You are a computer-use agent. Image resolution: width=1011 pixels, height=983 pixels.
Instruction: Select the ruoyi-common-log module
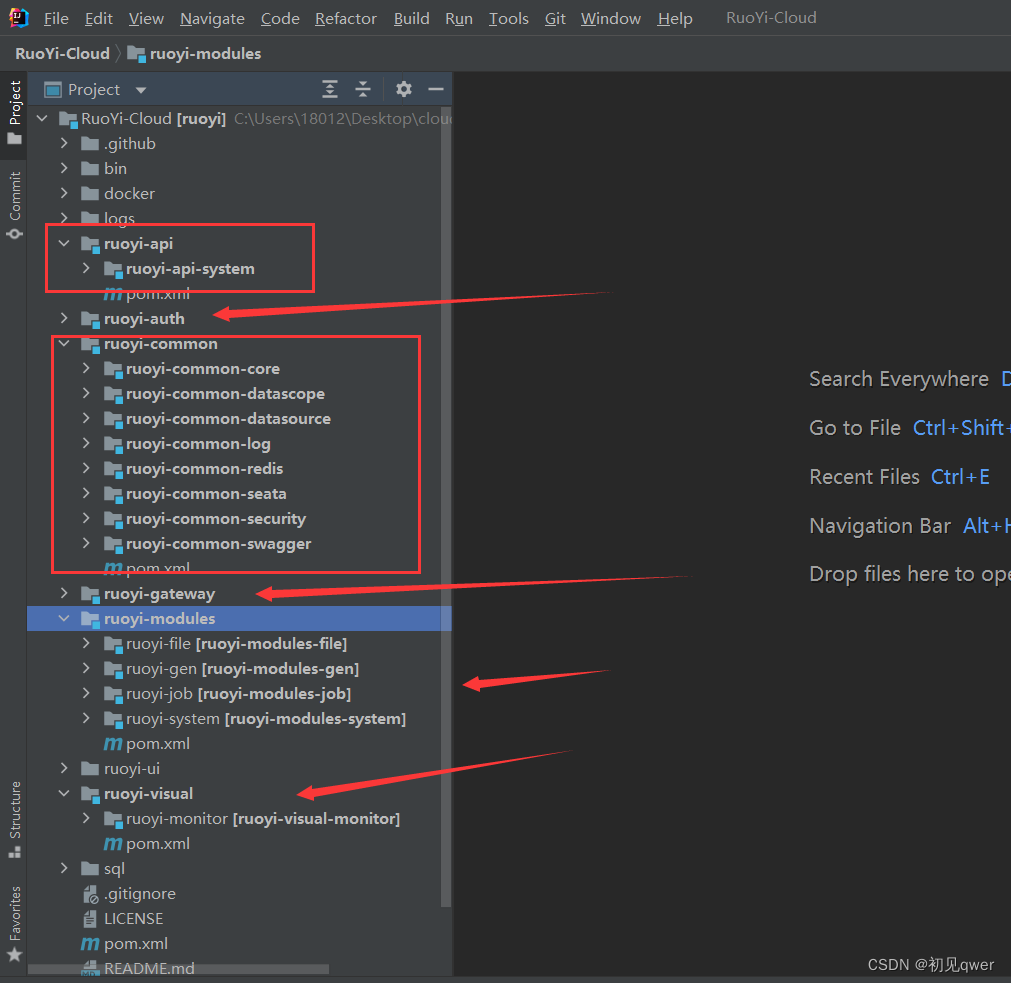[198, 444]
